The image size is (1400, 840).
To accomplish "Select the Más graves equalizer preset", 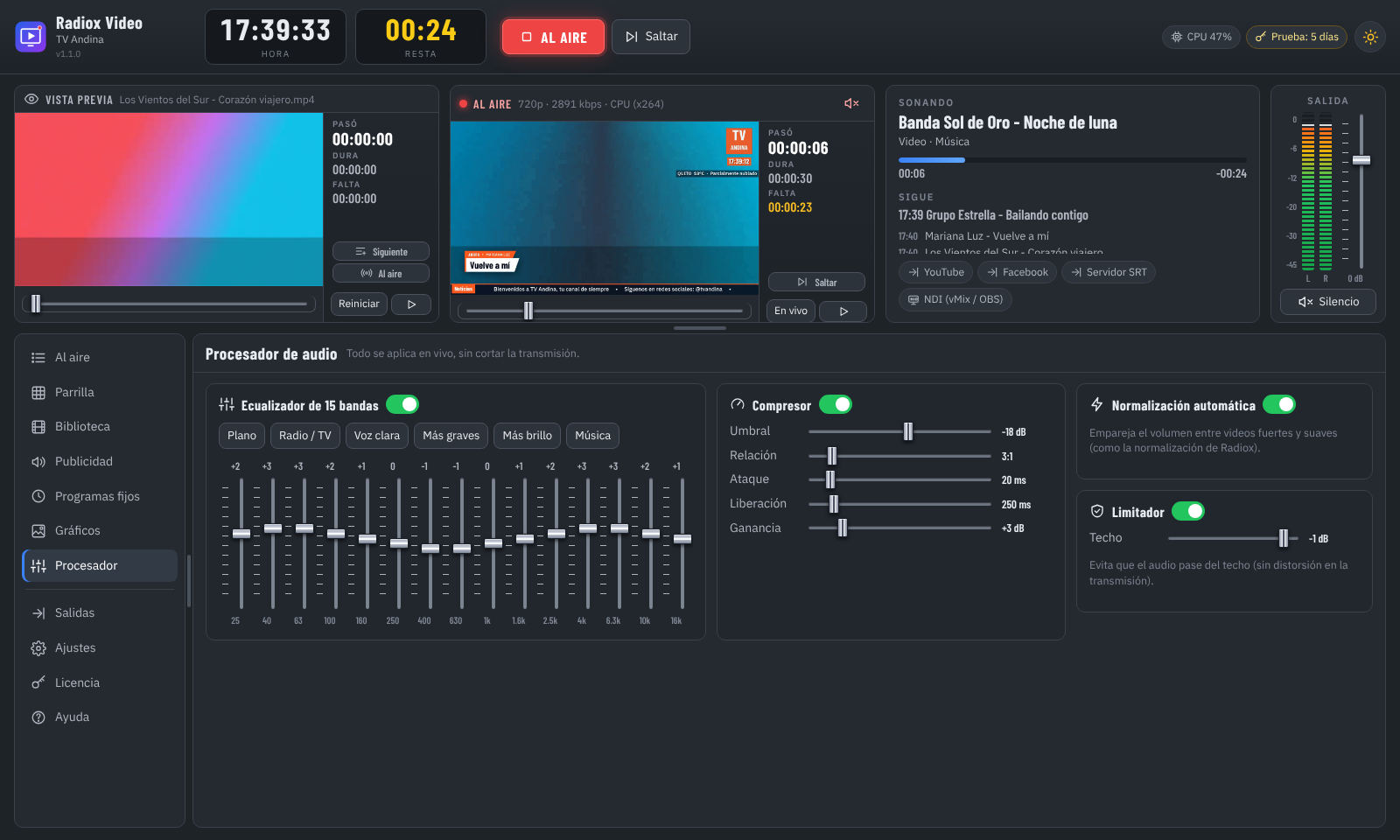I will (x=451, y=436).
